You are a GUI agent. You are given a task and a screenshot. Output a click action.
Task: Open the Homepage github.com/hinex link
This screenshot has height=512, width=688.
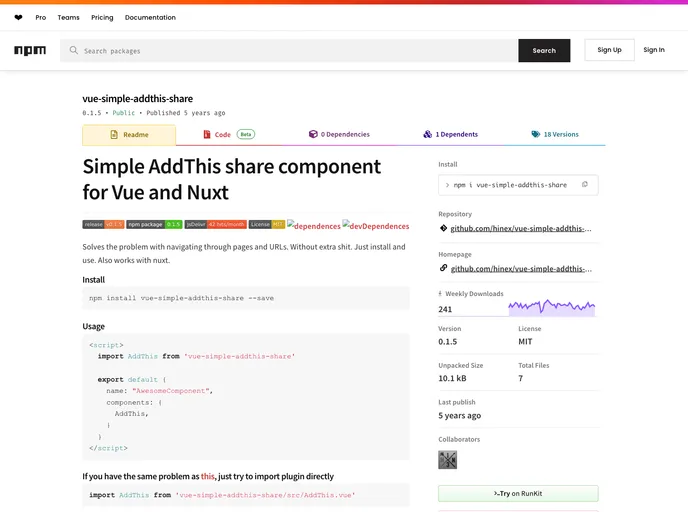coord(521,269)
